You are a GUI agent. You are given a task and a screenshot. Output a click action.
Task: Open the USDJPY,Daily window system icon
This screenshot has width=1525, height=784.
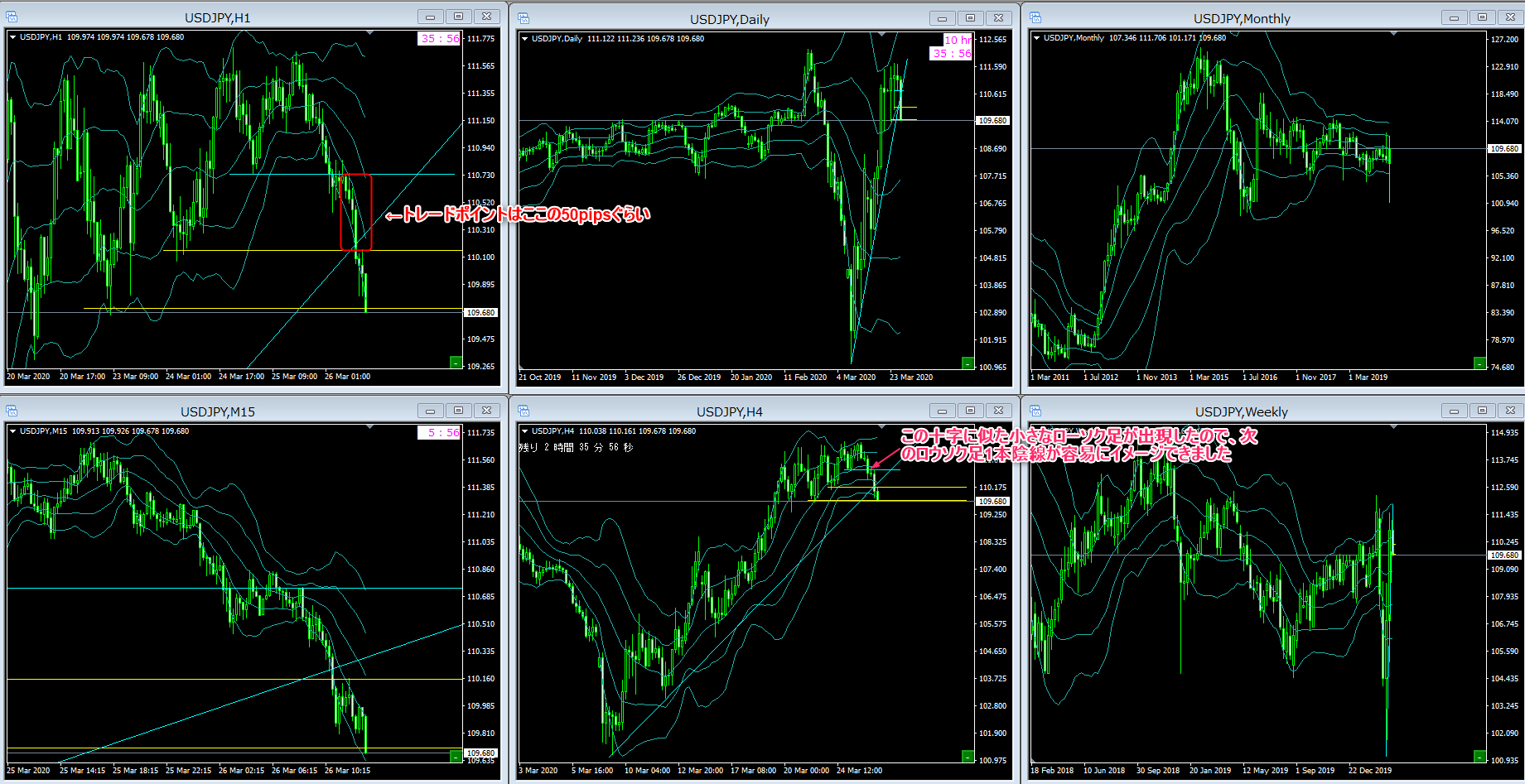pos(524,18)
